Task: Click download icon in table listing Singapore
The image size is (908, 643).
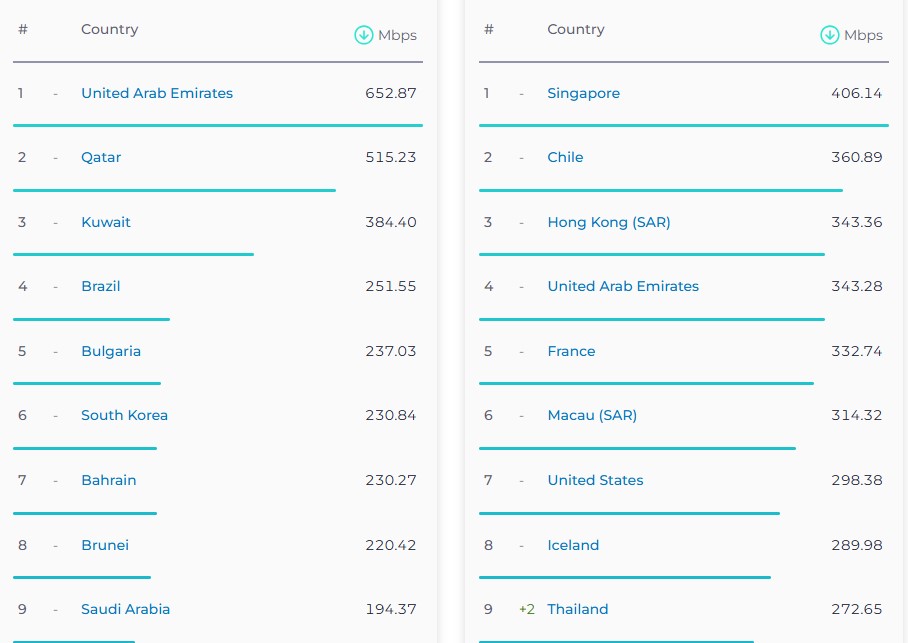Action: [829, 35]
